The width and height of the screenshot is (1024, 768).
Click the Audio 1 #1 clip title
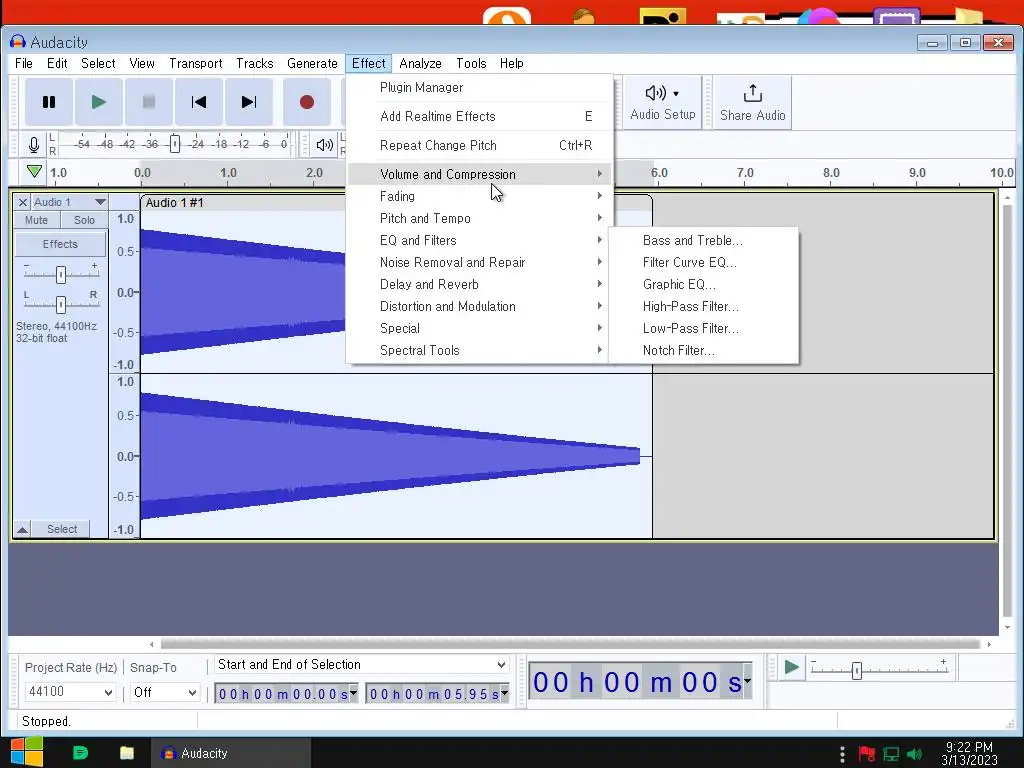[x=174, y=202]
